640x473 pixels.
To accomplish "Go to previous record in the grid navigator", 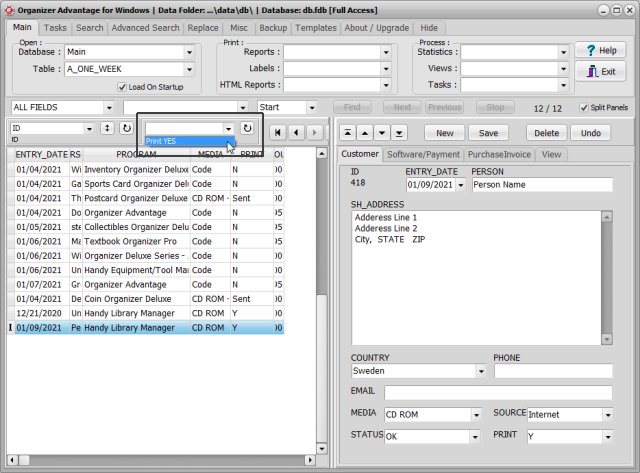I will tap(296, 133).
